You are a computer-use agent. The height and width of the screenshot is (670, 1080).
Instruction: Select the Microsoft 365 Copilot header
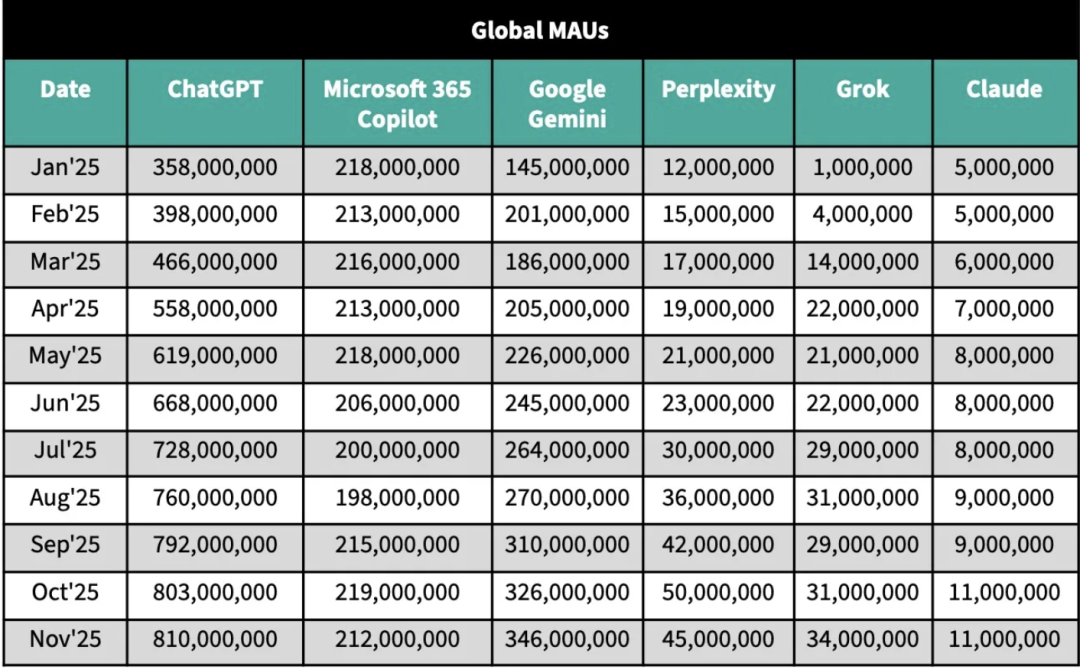click(397, 103)
